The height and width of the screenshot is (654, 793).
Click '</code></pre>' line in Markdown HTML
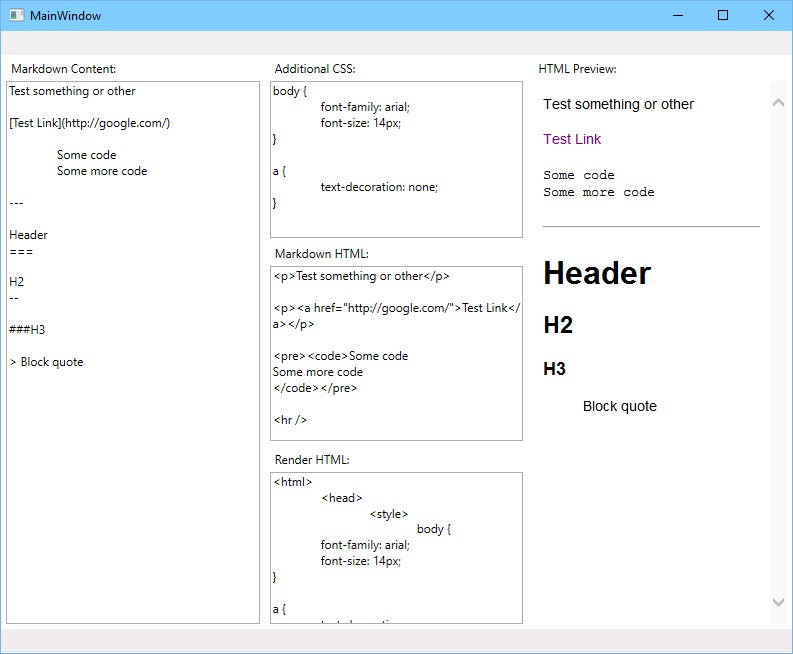point(315,388)
